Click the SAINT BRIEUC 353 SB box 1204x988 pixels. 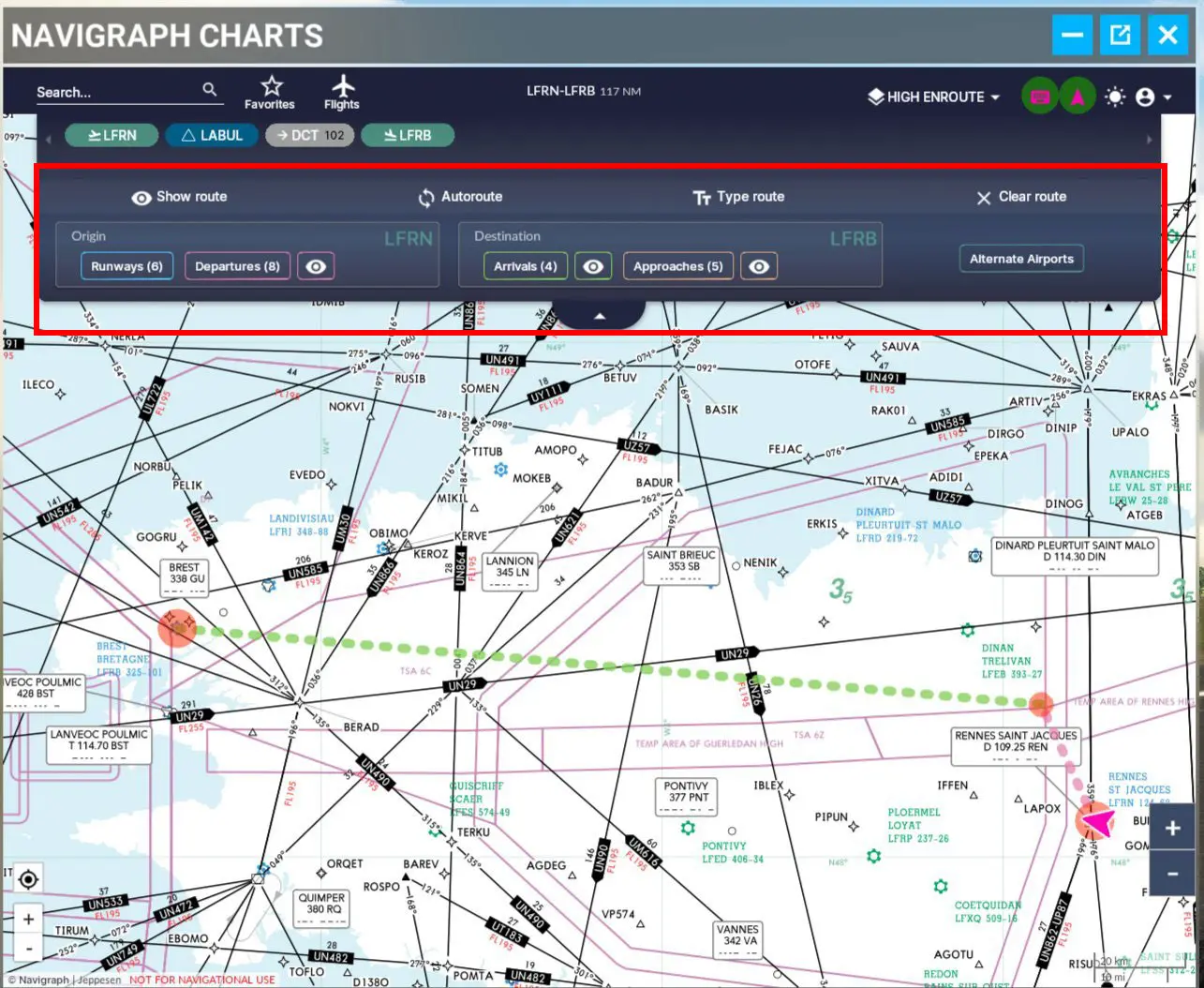point(681,565)
